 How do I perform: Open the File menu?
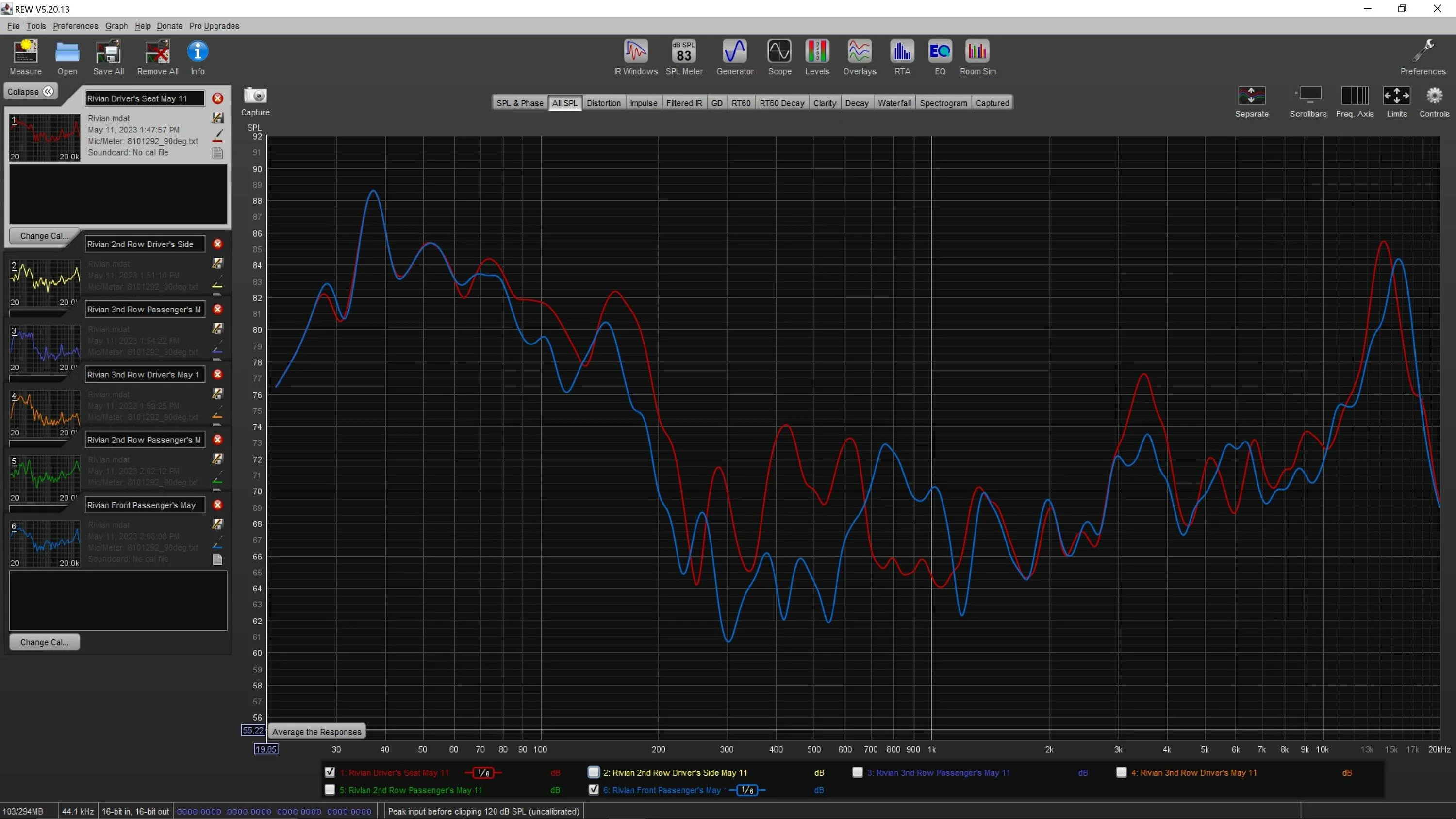(14, 26)
